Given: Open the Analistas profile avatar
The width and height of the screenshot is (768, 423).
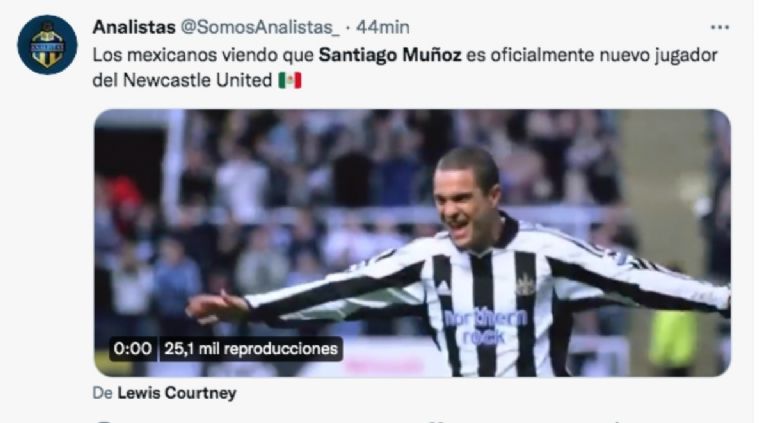Looking at the screenshot, I should 47,45.
